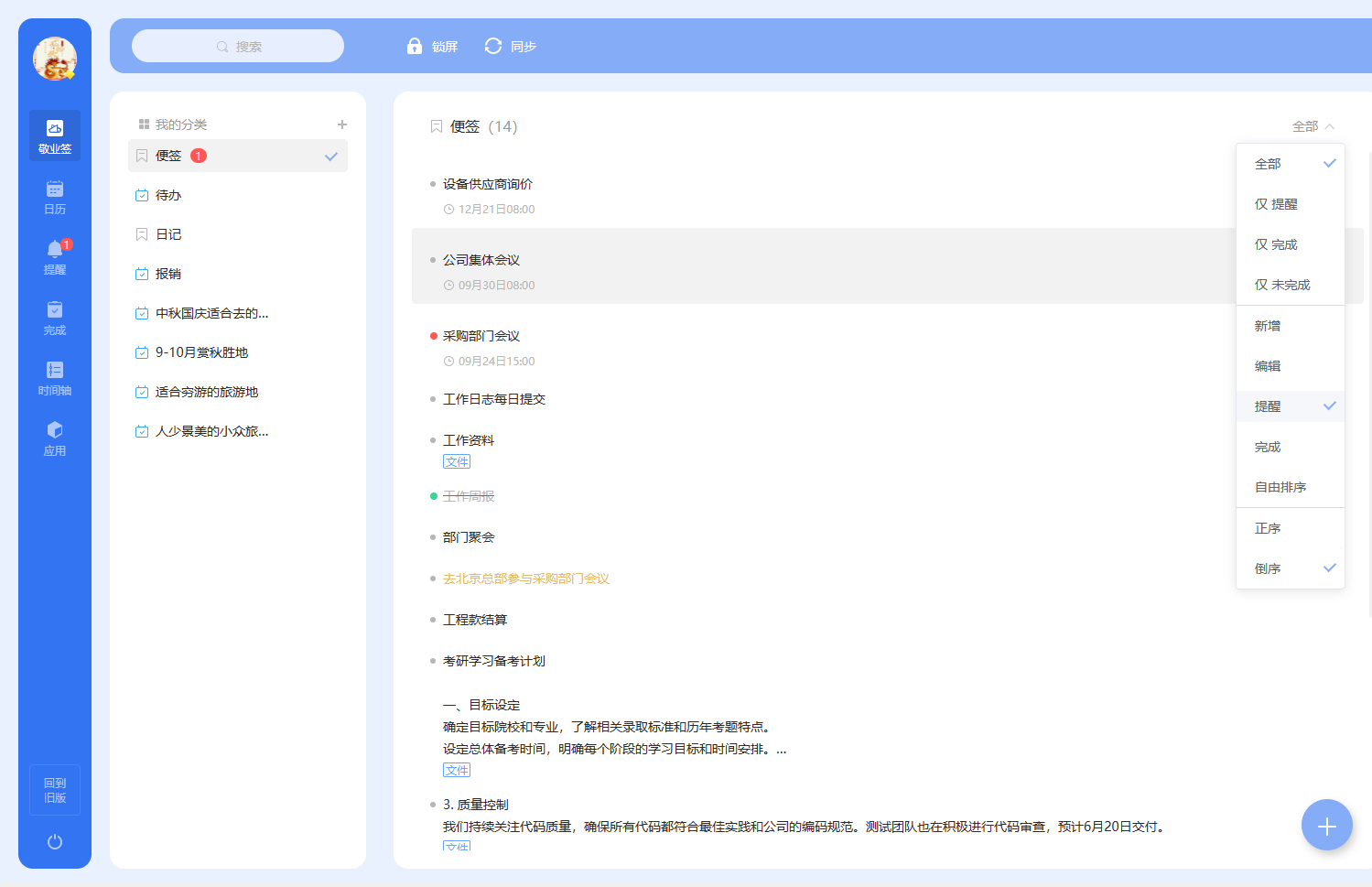Open the completed 工作周报 note
Image resolution: width=1372 pixels, height=887 pixels.
[469, 496]
